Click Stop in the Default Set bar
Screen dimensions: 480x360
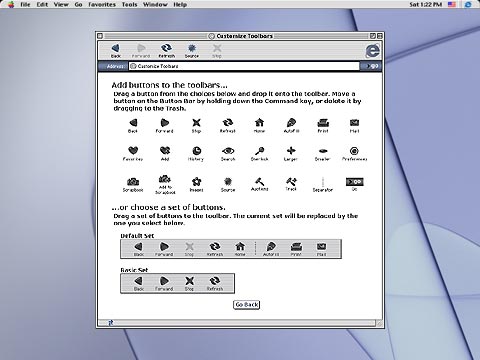point(189,249)
